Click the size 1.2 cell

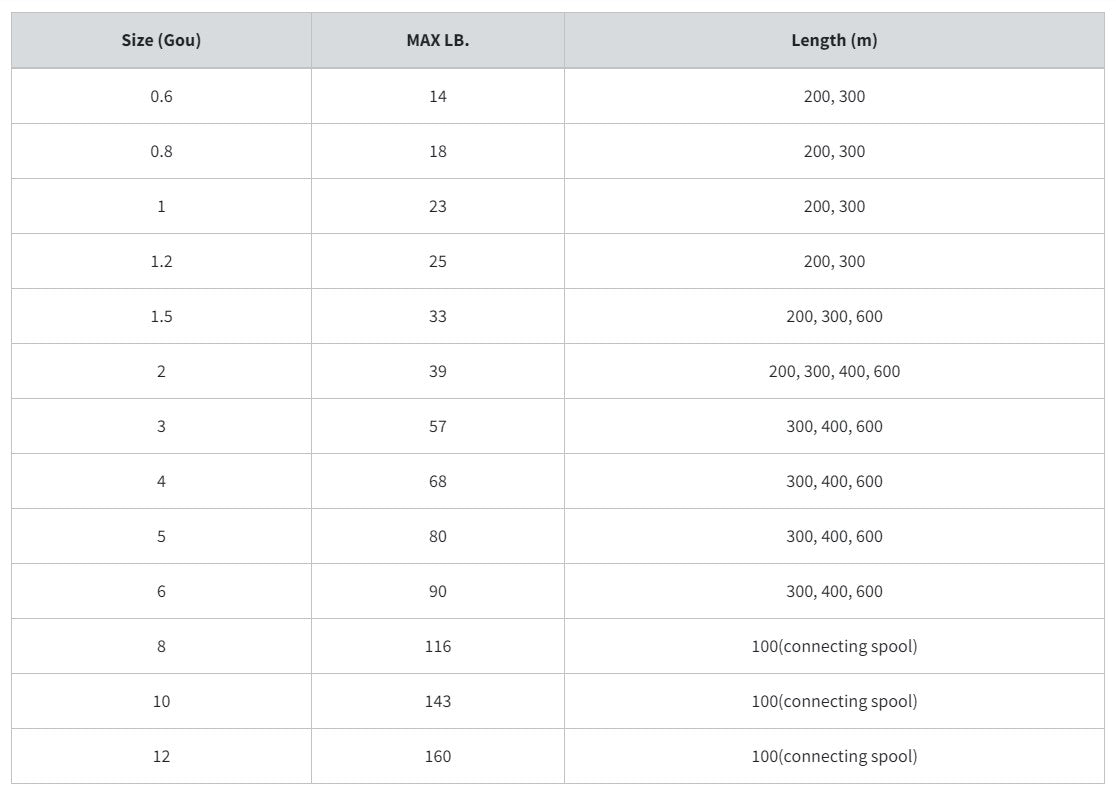161,262
